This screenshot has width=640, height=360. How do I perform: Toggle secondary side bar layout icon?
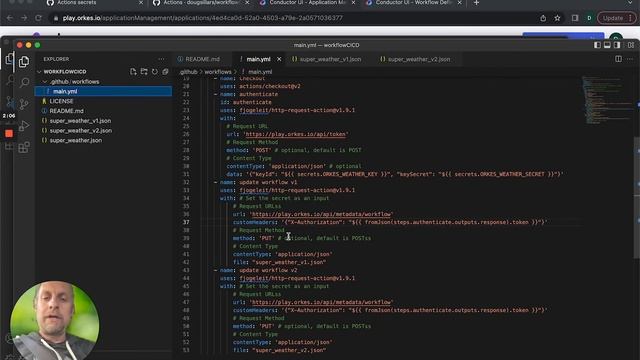pyautogui.click(x=617, y=45)
